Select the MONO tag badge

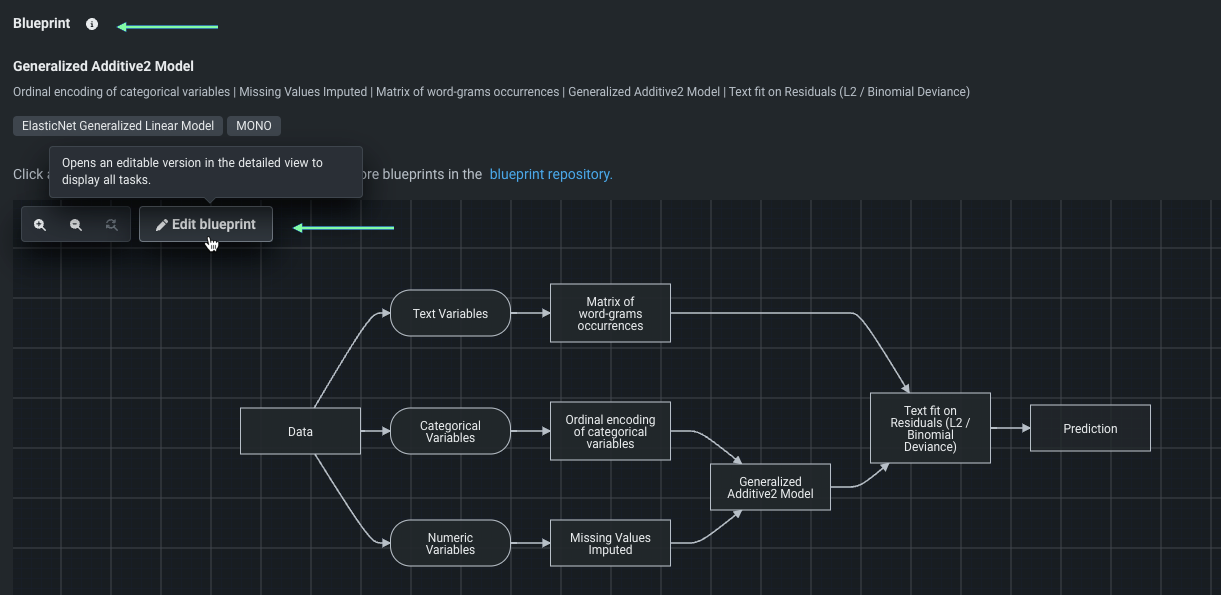254,126
